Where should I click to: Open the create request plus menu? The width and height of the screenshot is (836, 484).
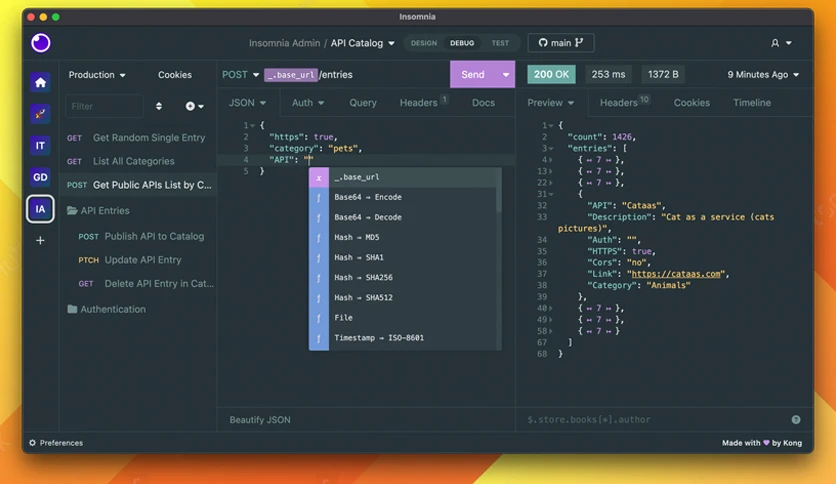[x=194, y=106]
